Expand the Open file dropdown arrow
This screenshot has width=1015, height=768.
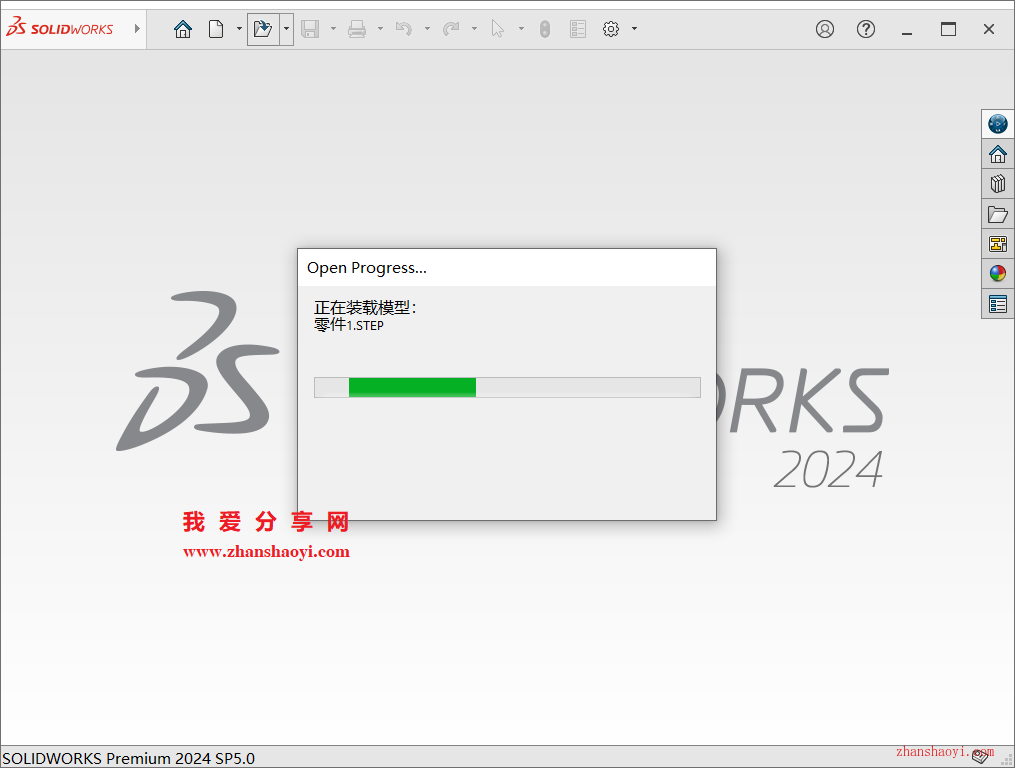click(286, 29)
